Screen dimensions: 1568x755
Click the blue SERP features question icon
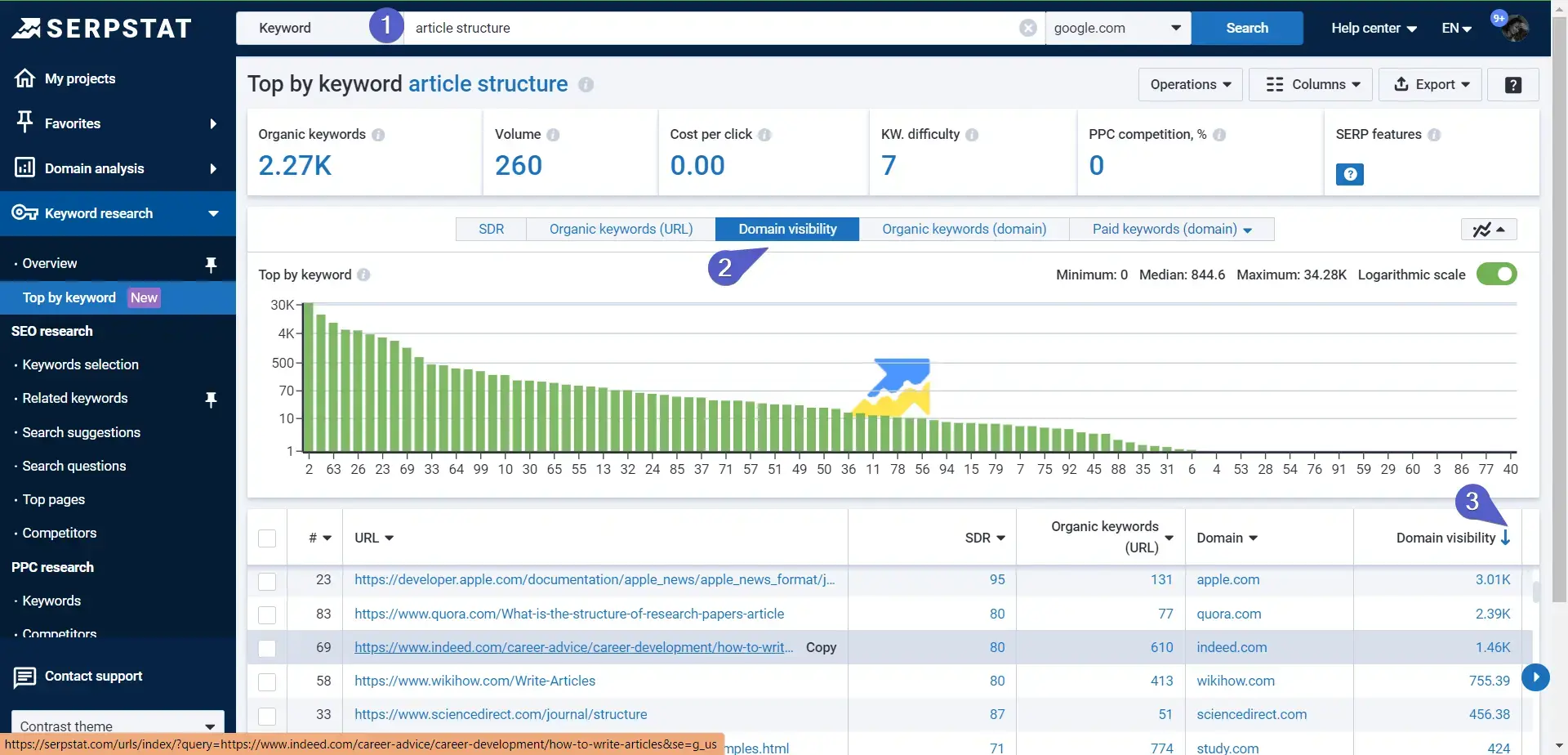(1349, 174)
